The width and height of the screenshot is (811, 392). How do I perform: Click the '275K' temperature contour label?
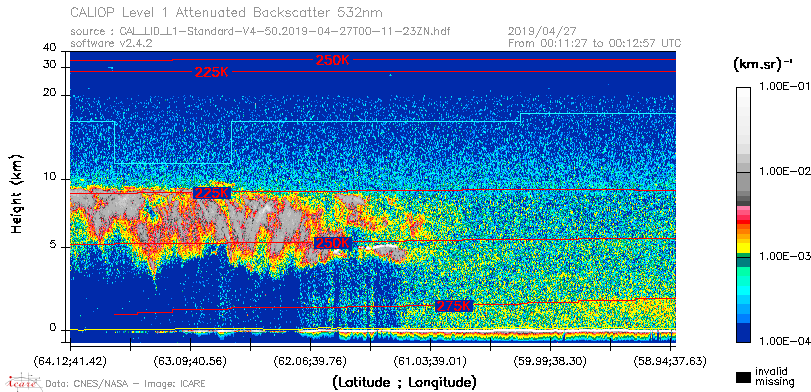454,306
